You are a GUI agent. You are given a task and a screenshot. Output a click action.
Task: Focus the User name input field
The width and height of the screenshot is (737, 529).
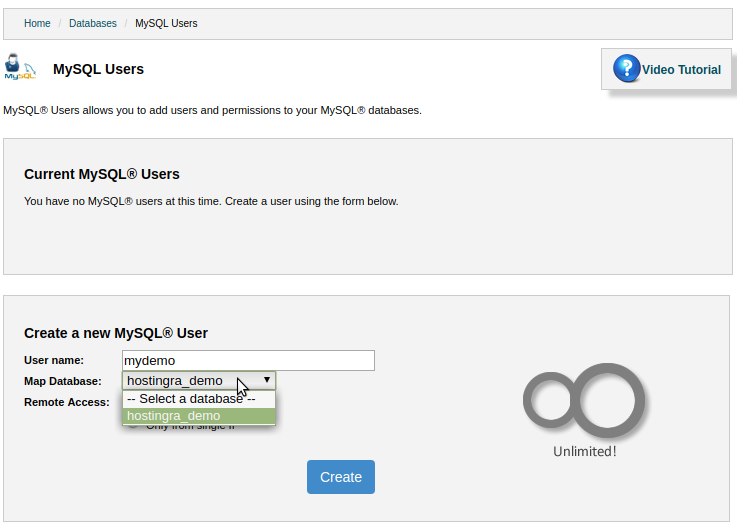(248, 360)
